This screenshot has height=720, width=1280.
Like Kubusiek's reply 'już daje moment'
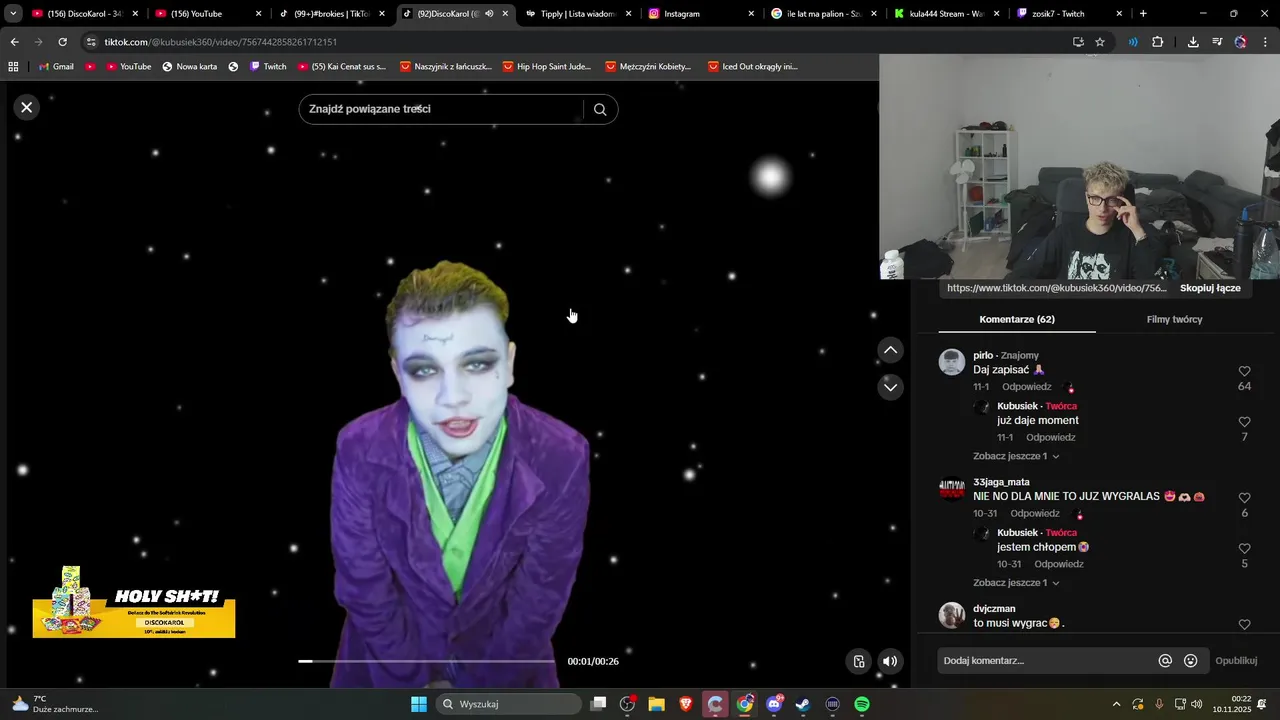[1244, 422]
